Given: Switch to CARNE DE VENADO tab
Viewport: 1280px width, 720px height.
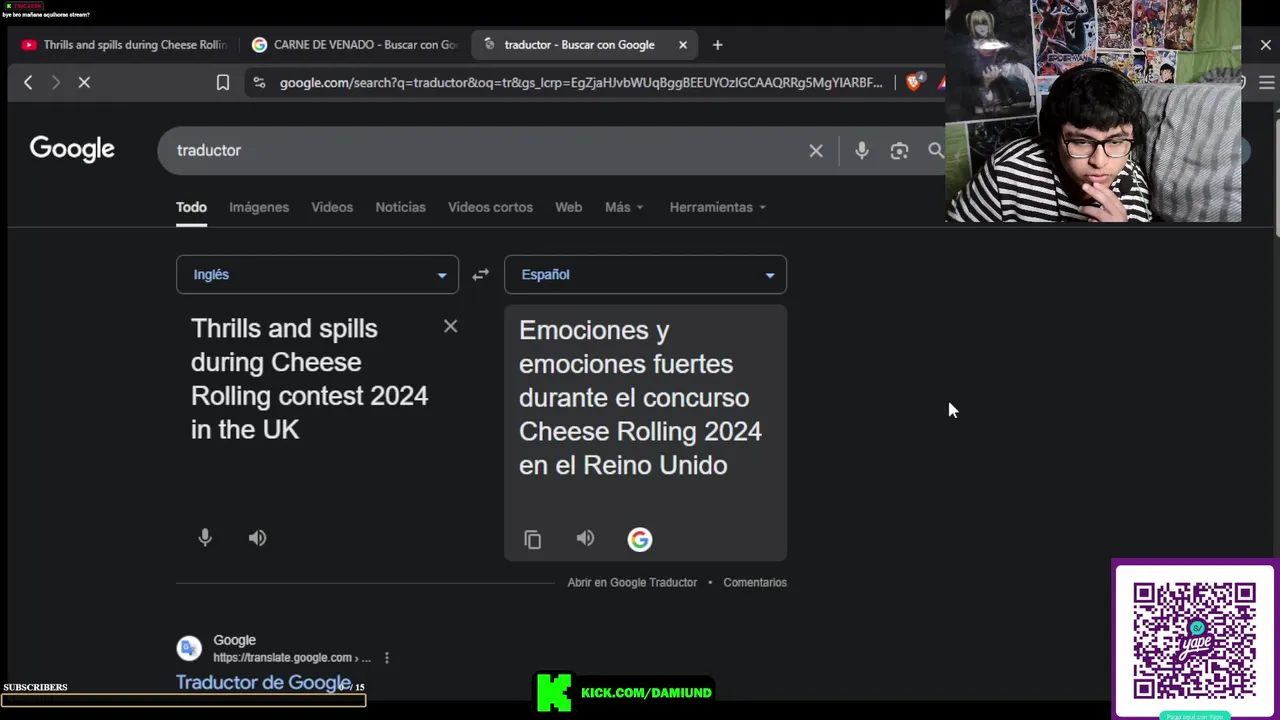Looking at the screenshot, I should [x=355, y=45].
